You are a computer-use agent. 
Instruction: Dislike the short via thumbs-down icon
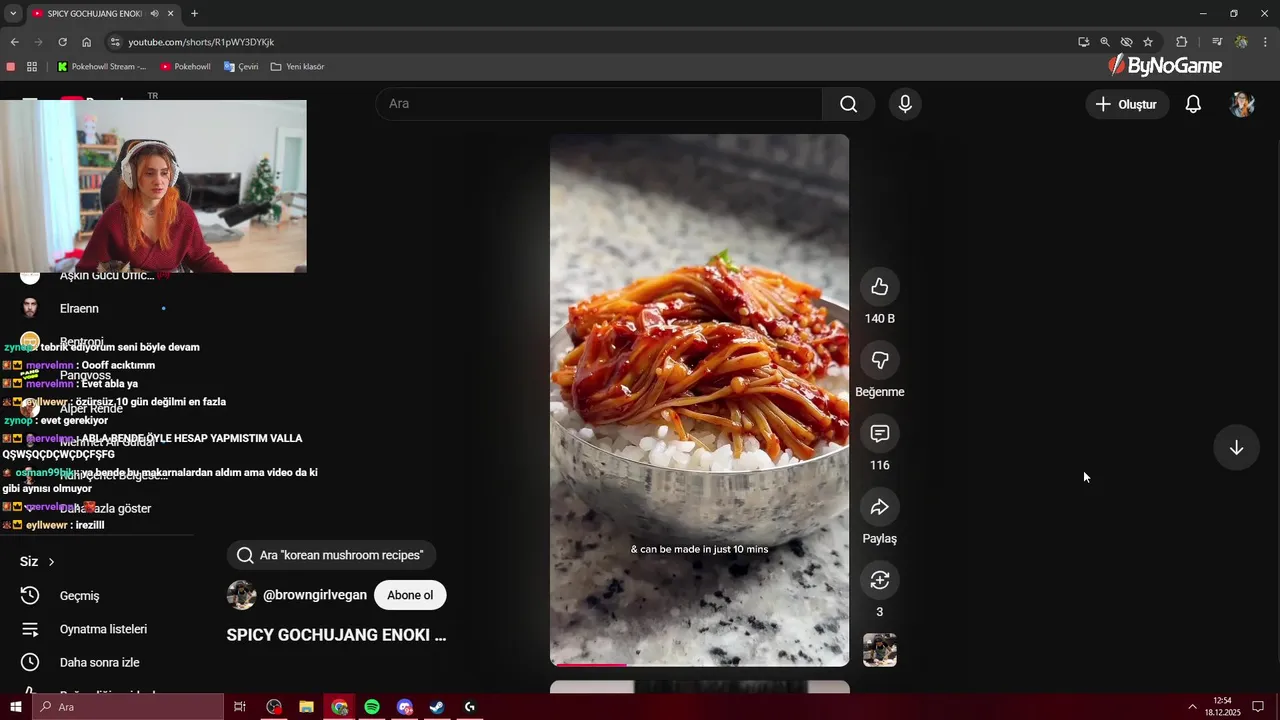pyautogui.click(x=880, y=360)
